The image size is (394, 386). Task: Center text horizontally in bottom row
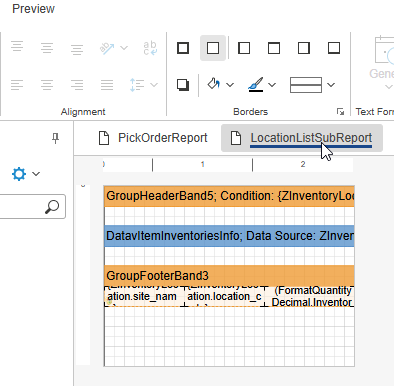pyautogui.click(x=47, y=85)
